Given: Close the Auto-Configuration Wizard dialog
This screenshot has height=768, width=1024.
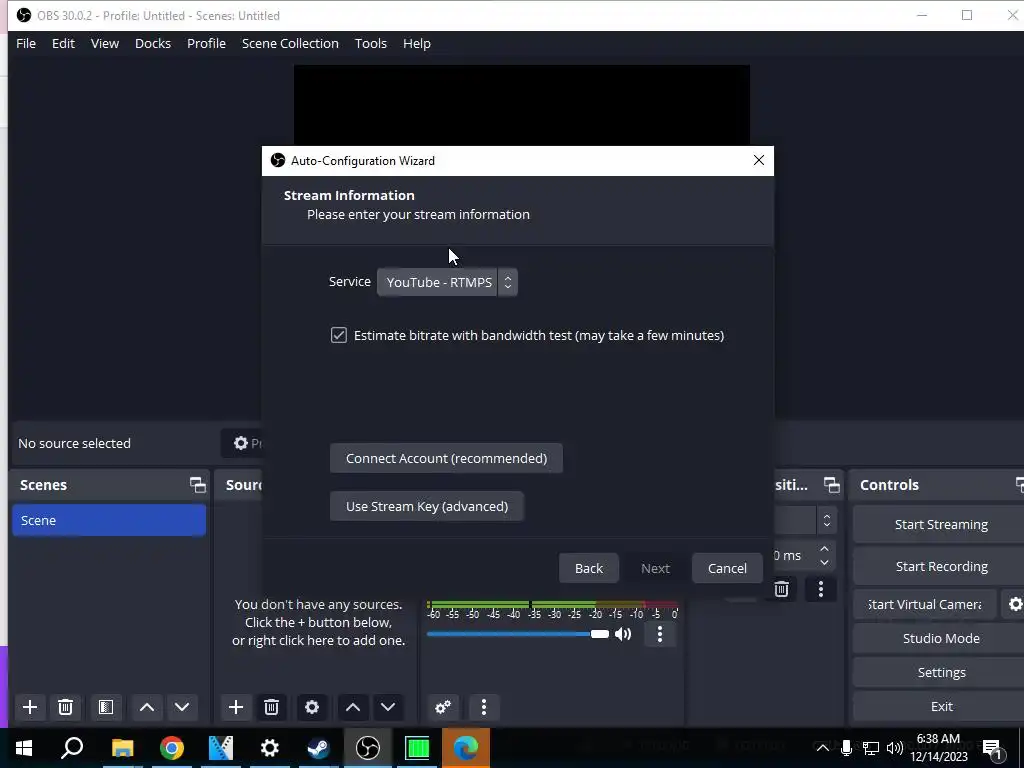Looking at the screenshot, I should click(x=758, y=161).
